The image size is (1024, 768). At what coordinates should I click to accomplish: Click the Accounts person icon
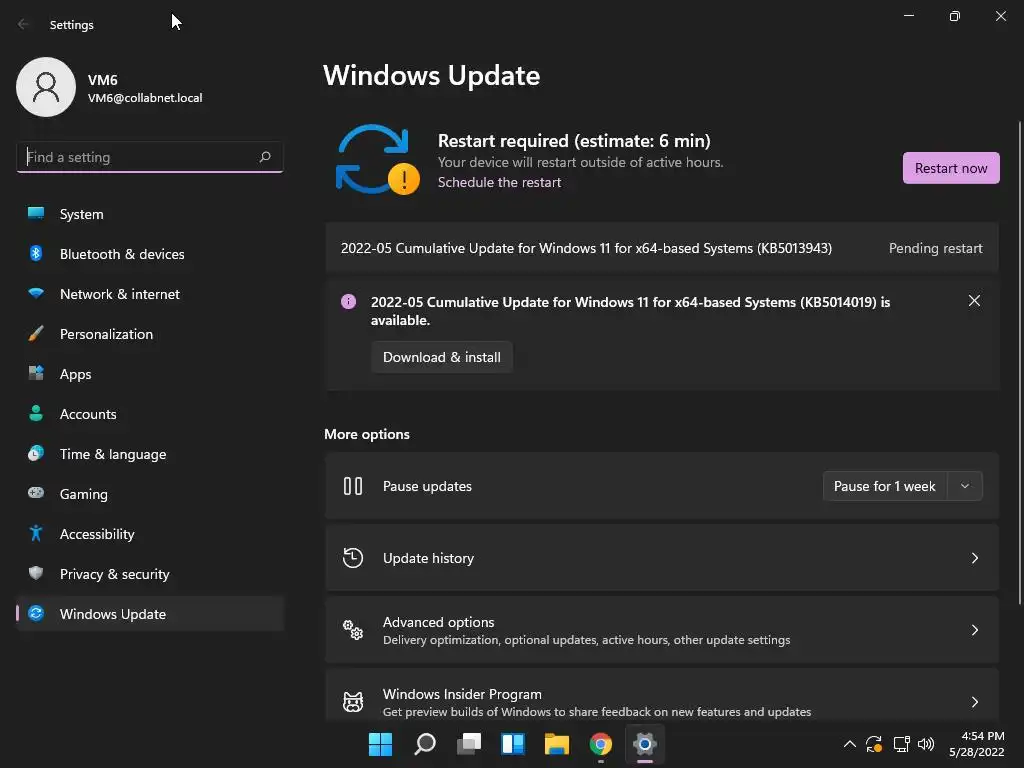[x=36, y=413]
